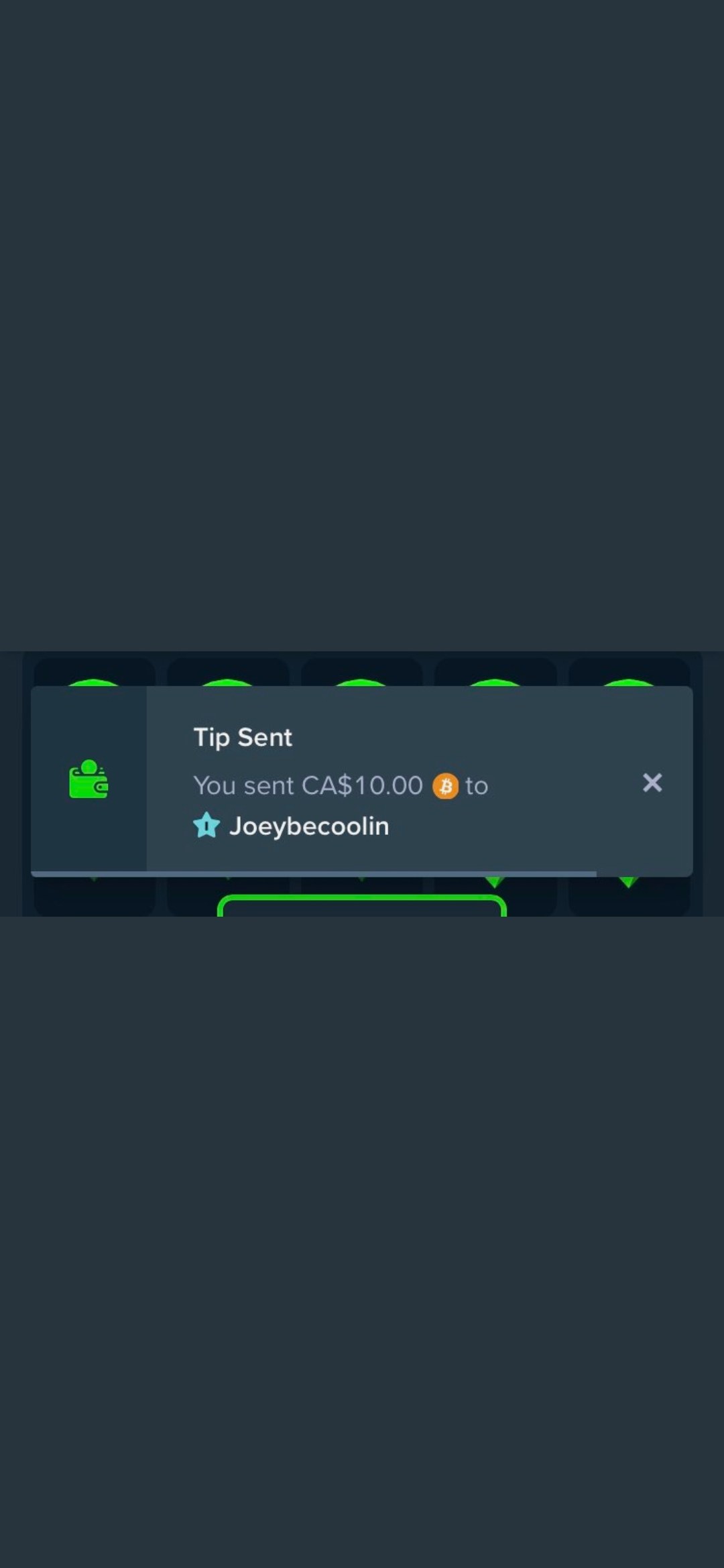Click the blue star badge icon

[206, 826]
